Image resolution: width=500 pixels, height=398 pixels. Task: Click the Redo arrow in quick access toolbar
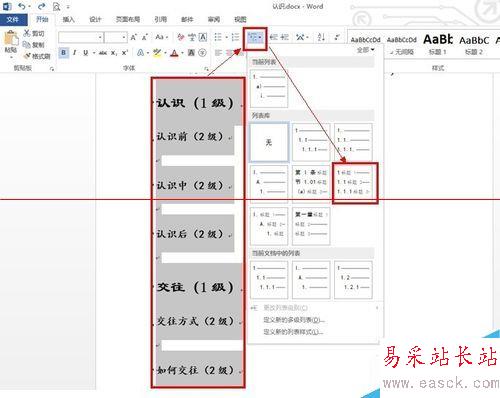pos(41,6)
